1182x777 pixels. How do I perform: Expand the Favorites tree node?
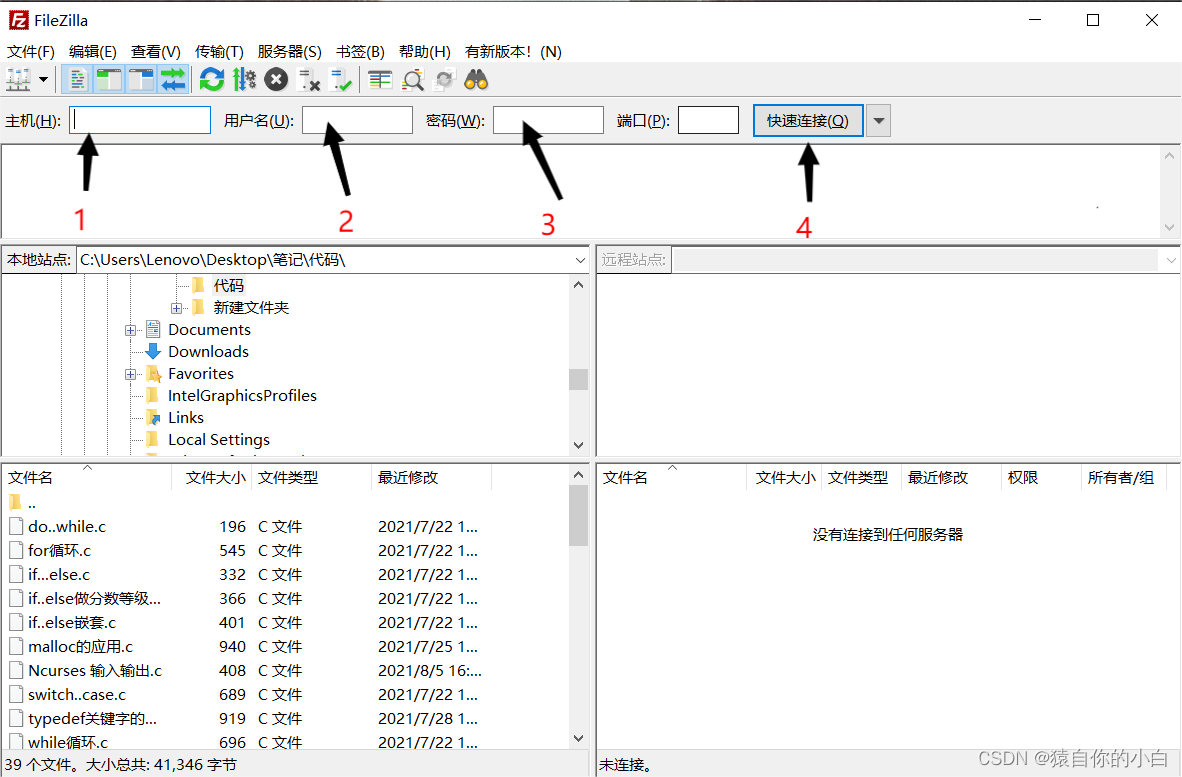point(130,374)
